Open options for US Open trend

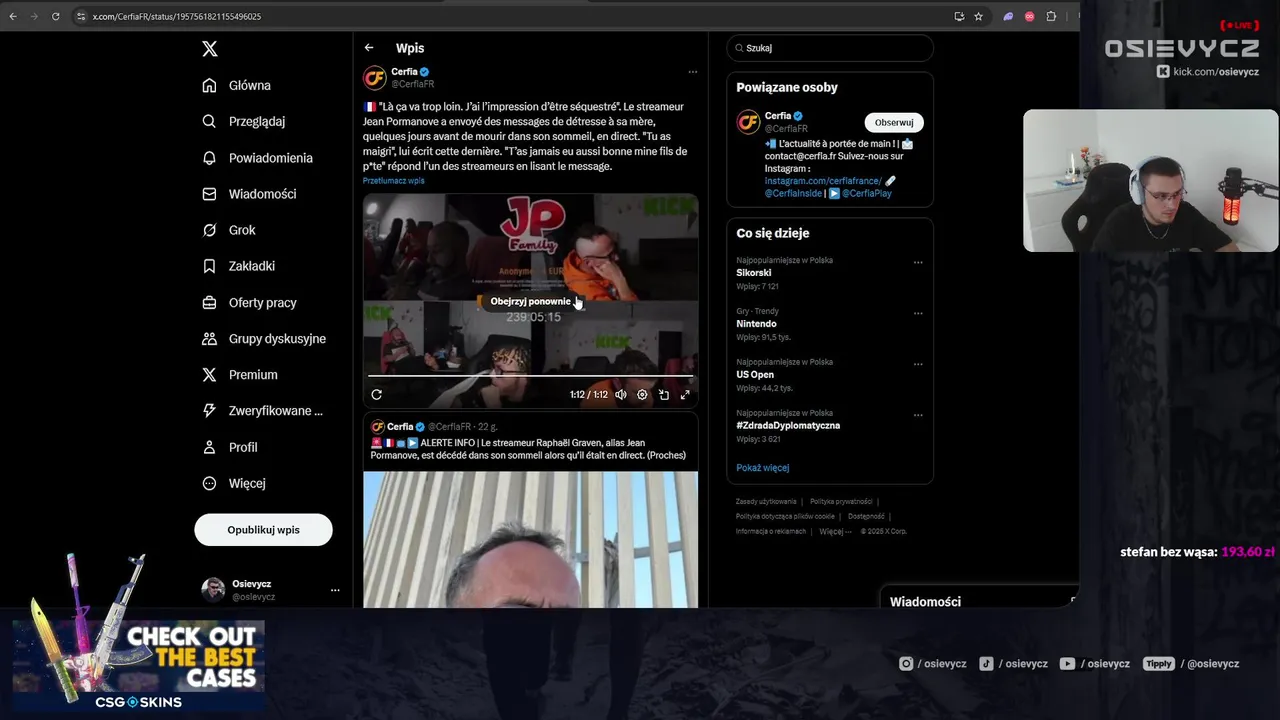tap(918, 364)
